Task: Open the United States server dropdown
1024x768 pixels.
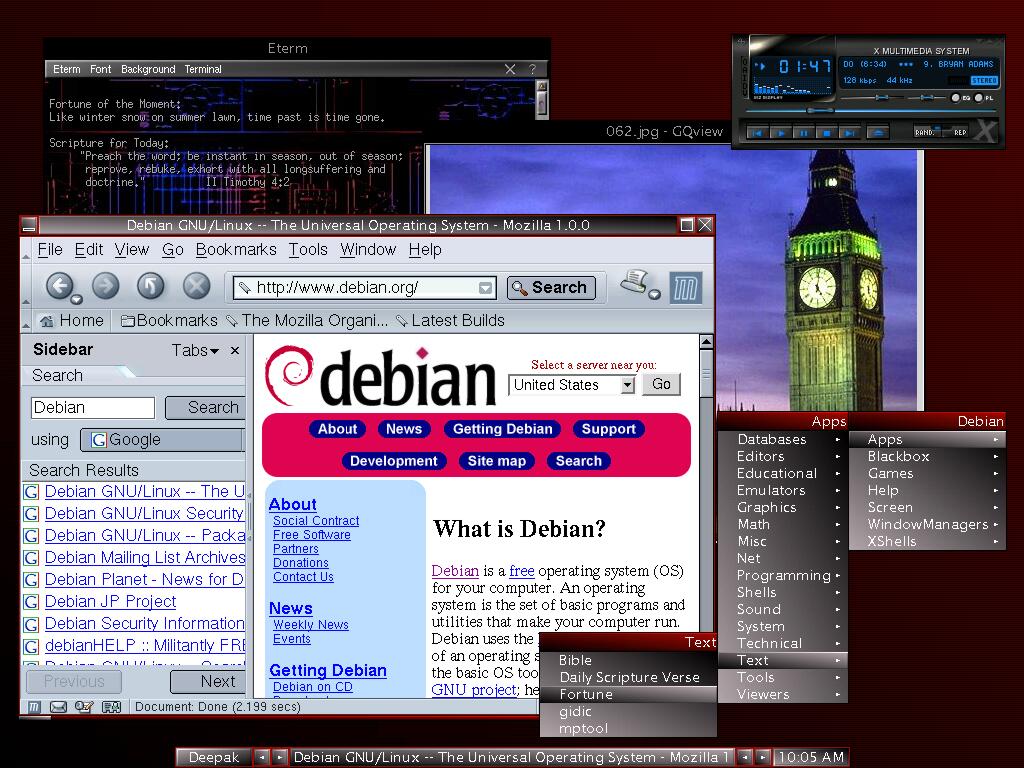Action: click(x=628, y=385)
